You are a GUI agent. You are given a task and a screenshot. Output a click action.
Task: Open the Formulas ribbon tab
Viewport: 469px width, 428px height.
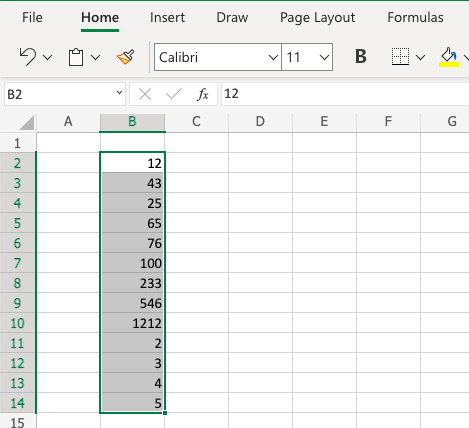pyautogui.click(x=415, y=17)
